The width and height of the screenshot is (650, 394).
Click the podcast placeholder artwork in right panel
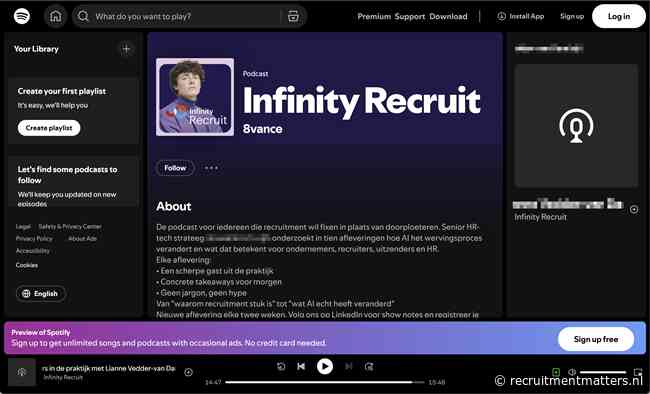pos(576,126)
